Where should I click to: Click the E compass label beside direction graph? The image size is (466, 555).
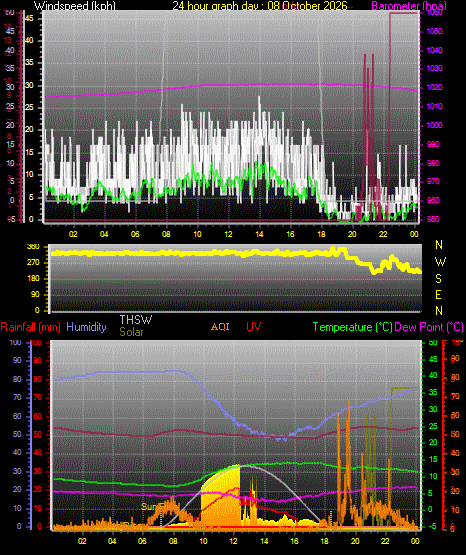pyautogui.click(x=438, y=295)
